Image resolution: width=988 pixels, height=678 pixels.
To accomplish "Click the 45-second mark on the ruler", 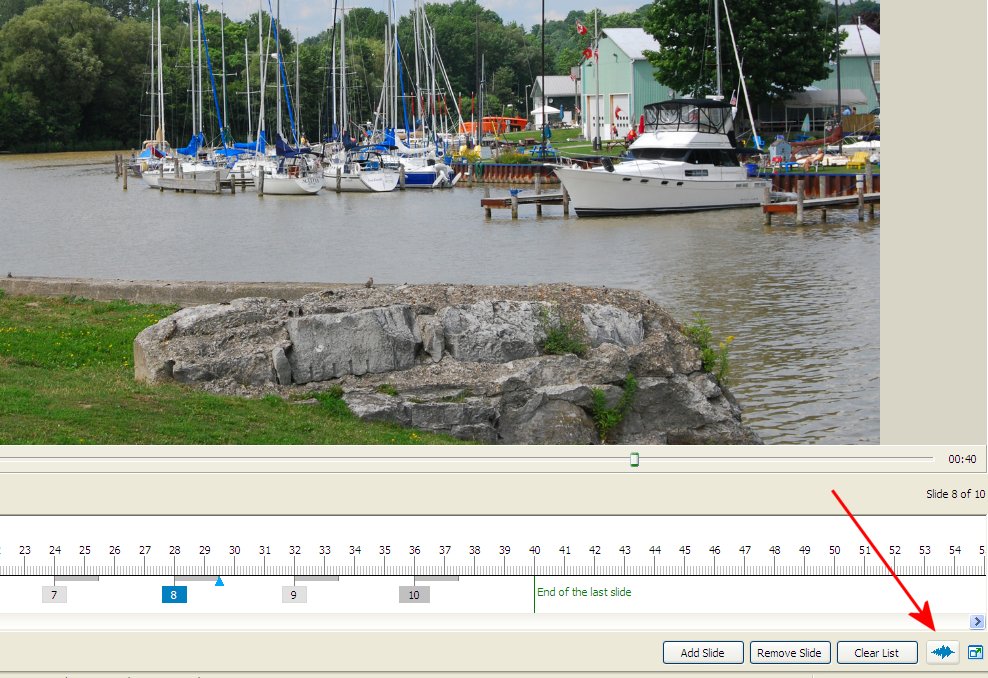I will (684, 551).
